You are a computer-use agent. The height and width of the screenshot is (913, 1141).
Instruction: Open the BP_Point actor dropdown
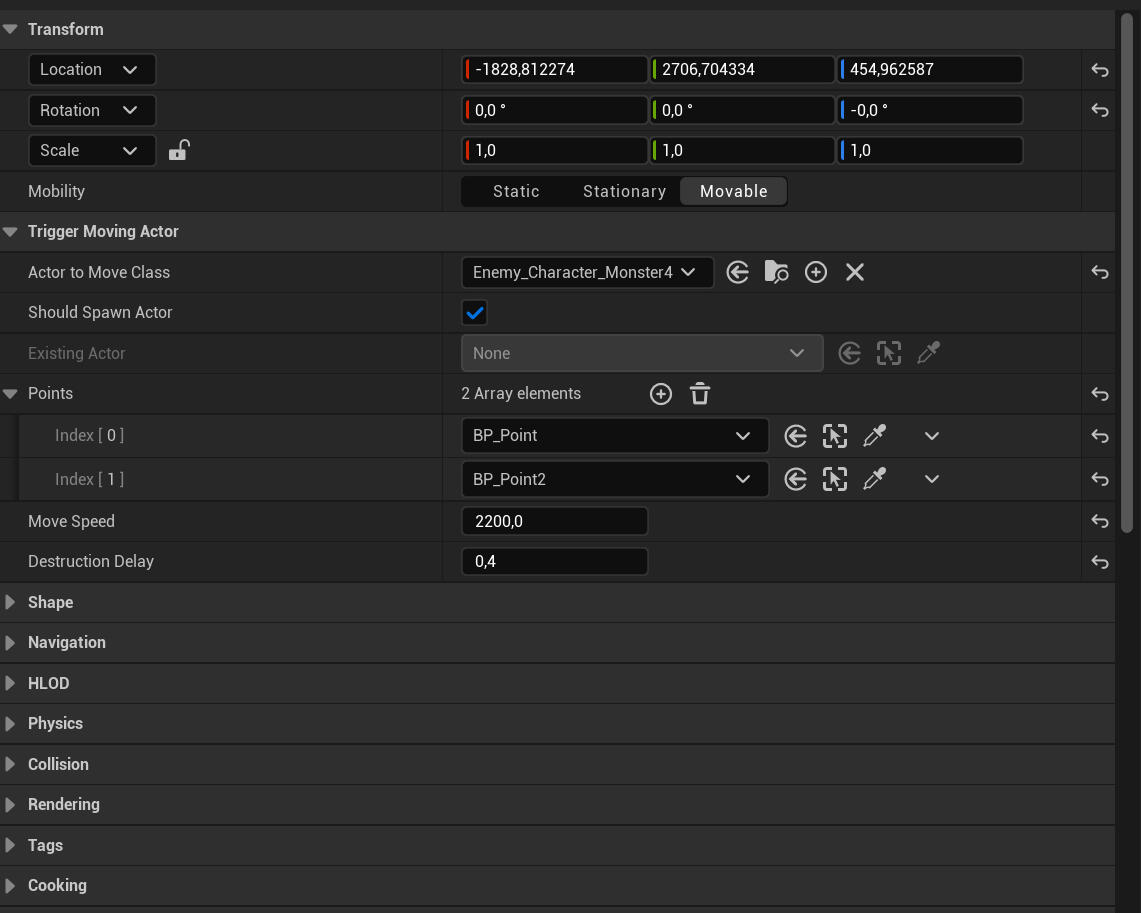coord(614,436)
